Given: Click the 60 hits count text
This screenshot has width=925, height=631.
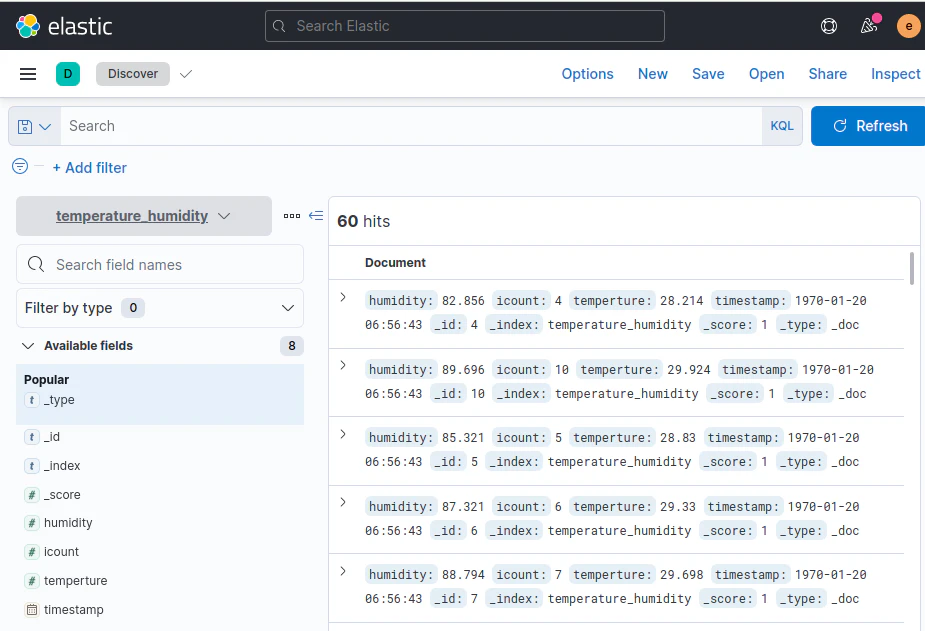Looking at the screenshot, I should click(x=363, y=221).
